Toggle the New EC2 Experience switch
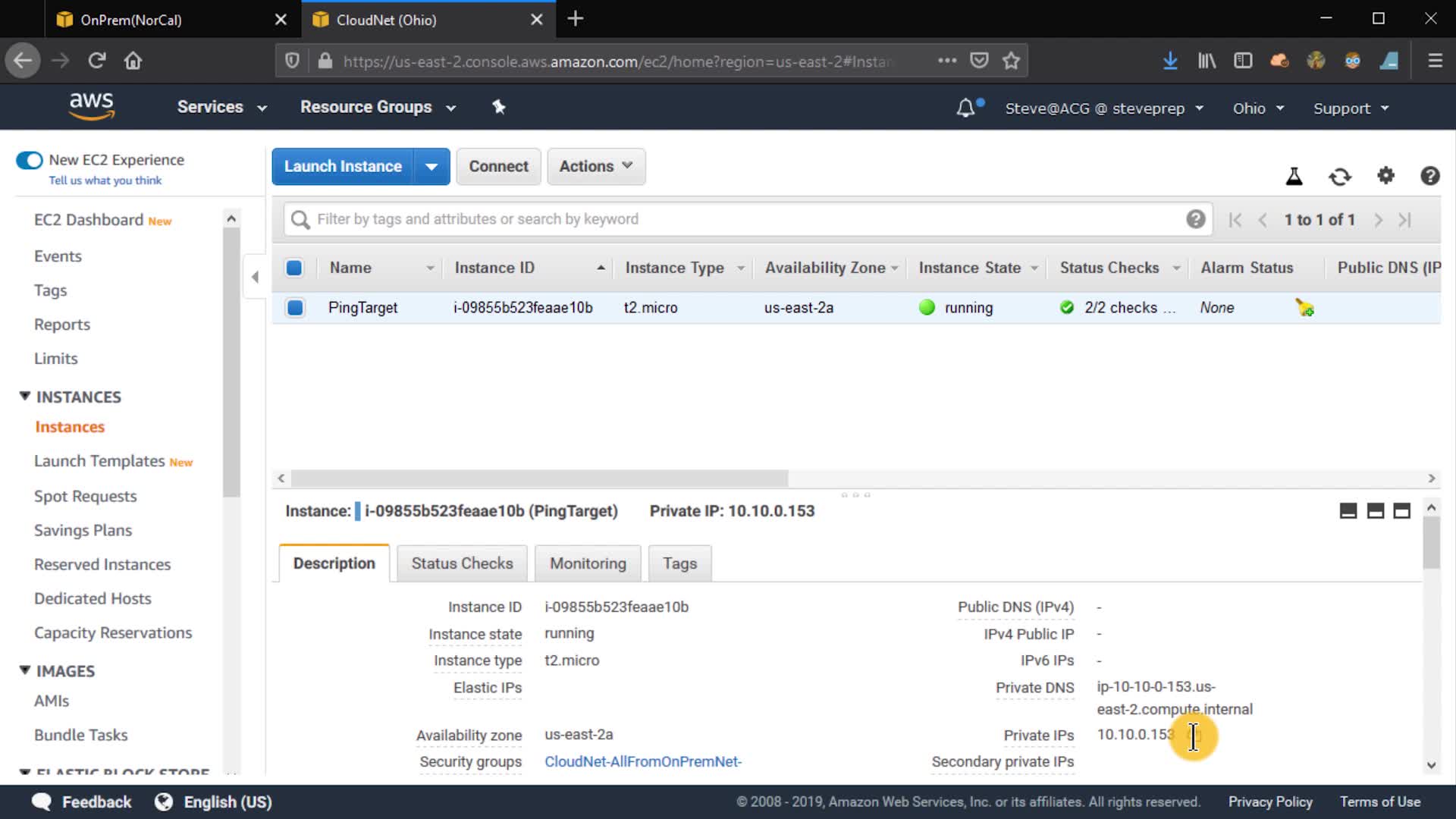The image size is (1456, 819). pyautogui.click(x=30, y=160)
